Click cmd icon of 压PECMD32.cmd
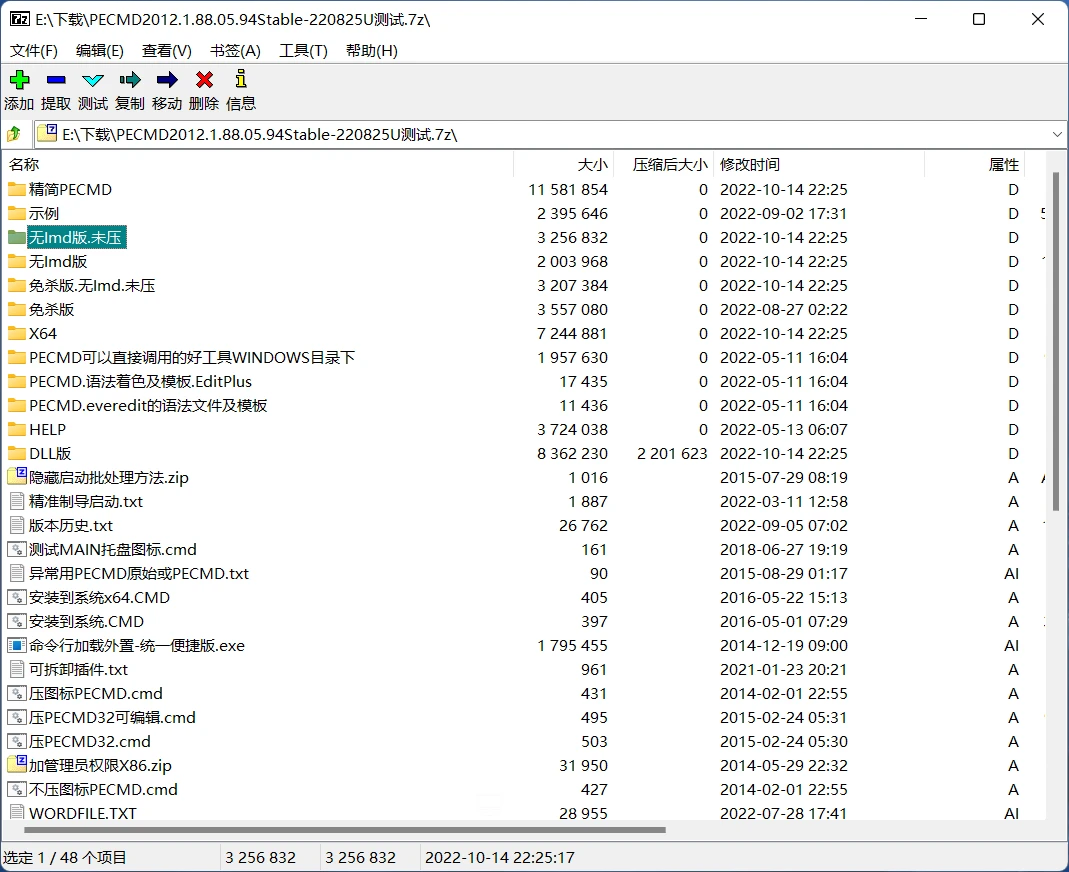This screenshot has height=872, width=1069. [16, 741]
